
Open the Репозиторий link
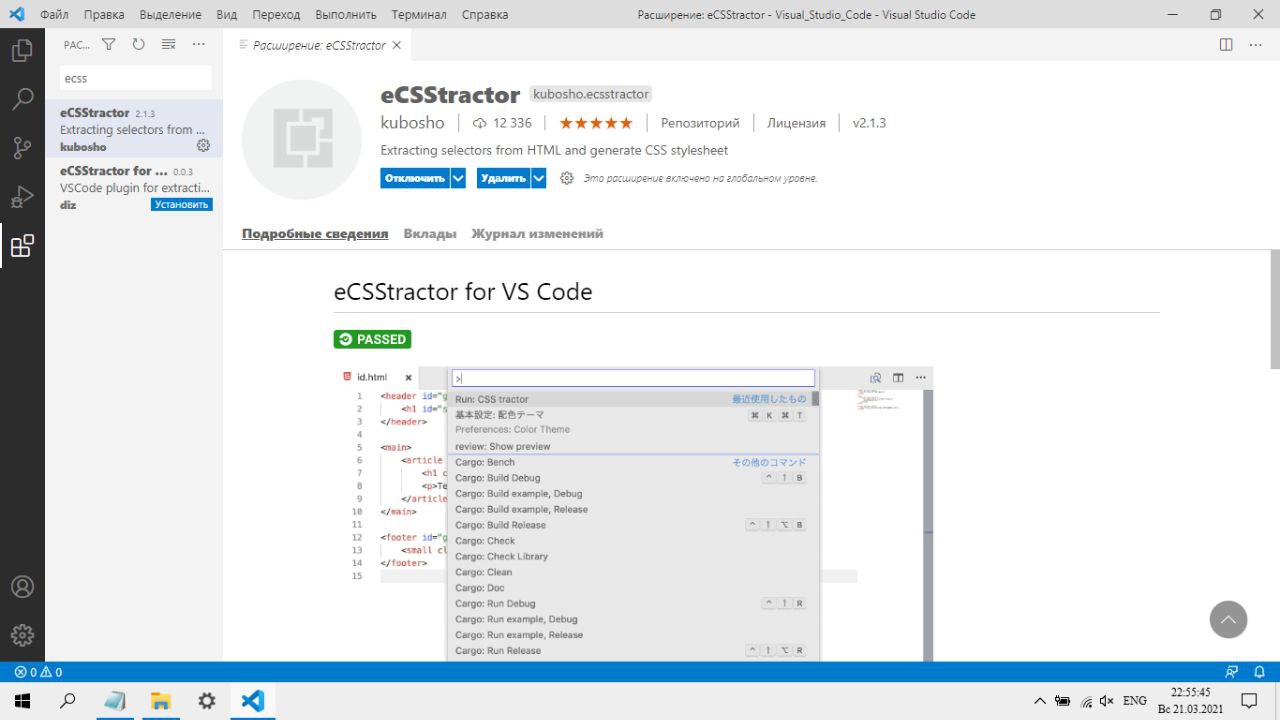[x=700, y=123]
